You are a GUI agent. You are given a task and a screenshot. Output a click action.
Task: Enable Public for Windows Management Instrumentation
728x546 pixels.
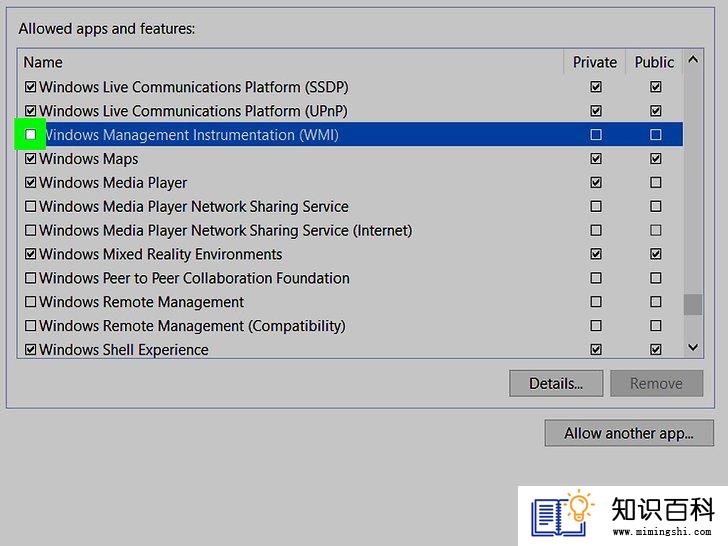[656, 135]
